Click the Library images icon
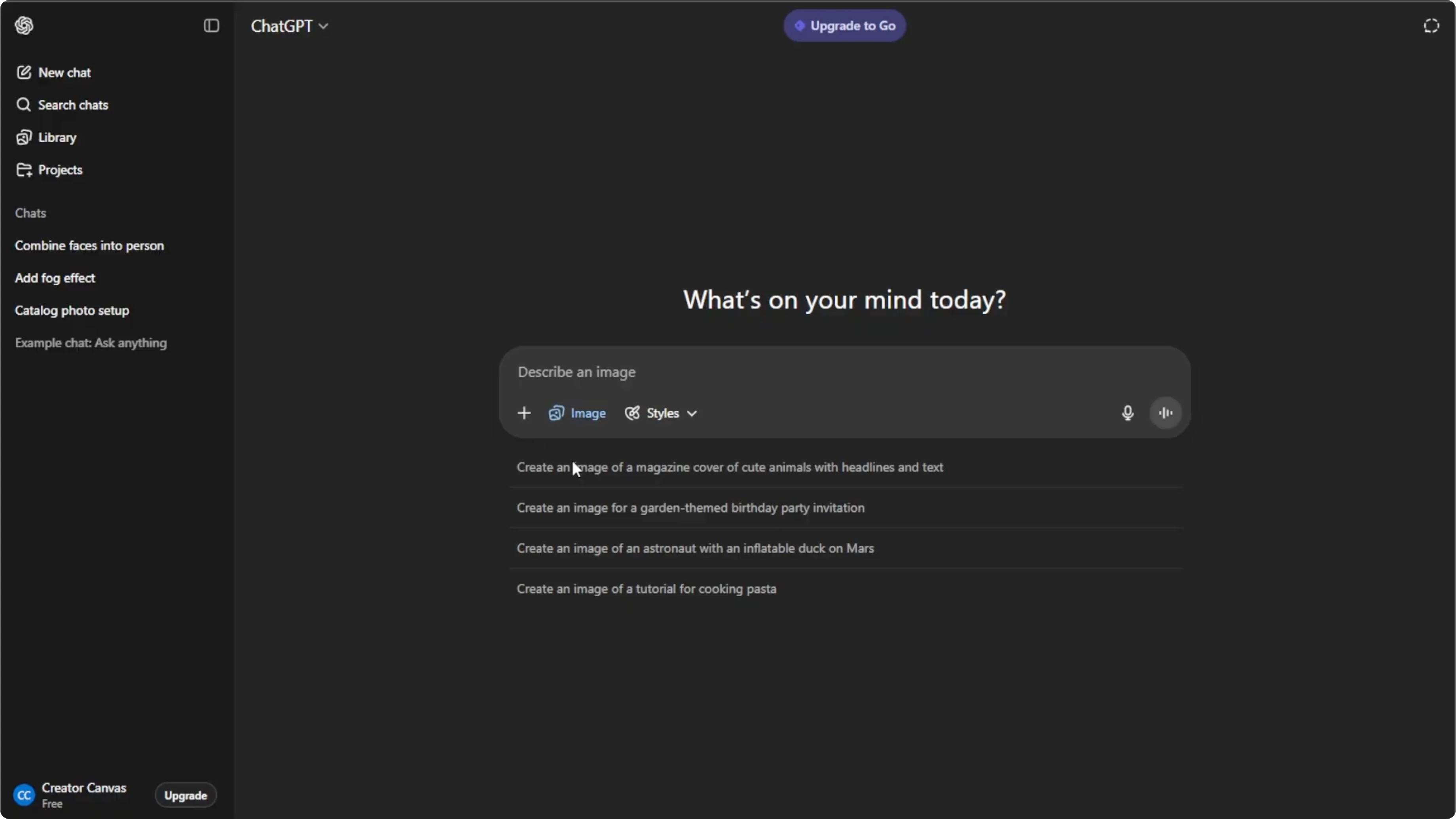Screen dimensions: 1456x819 (24, 137)
